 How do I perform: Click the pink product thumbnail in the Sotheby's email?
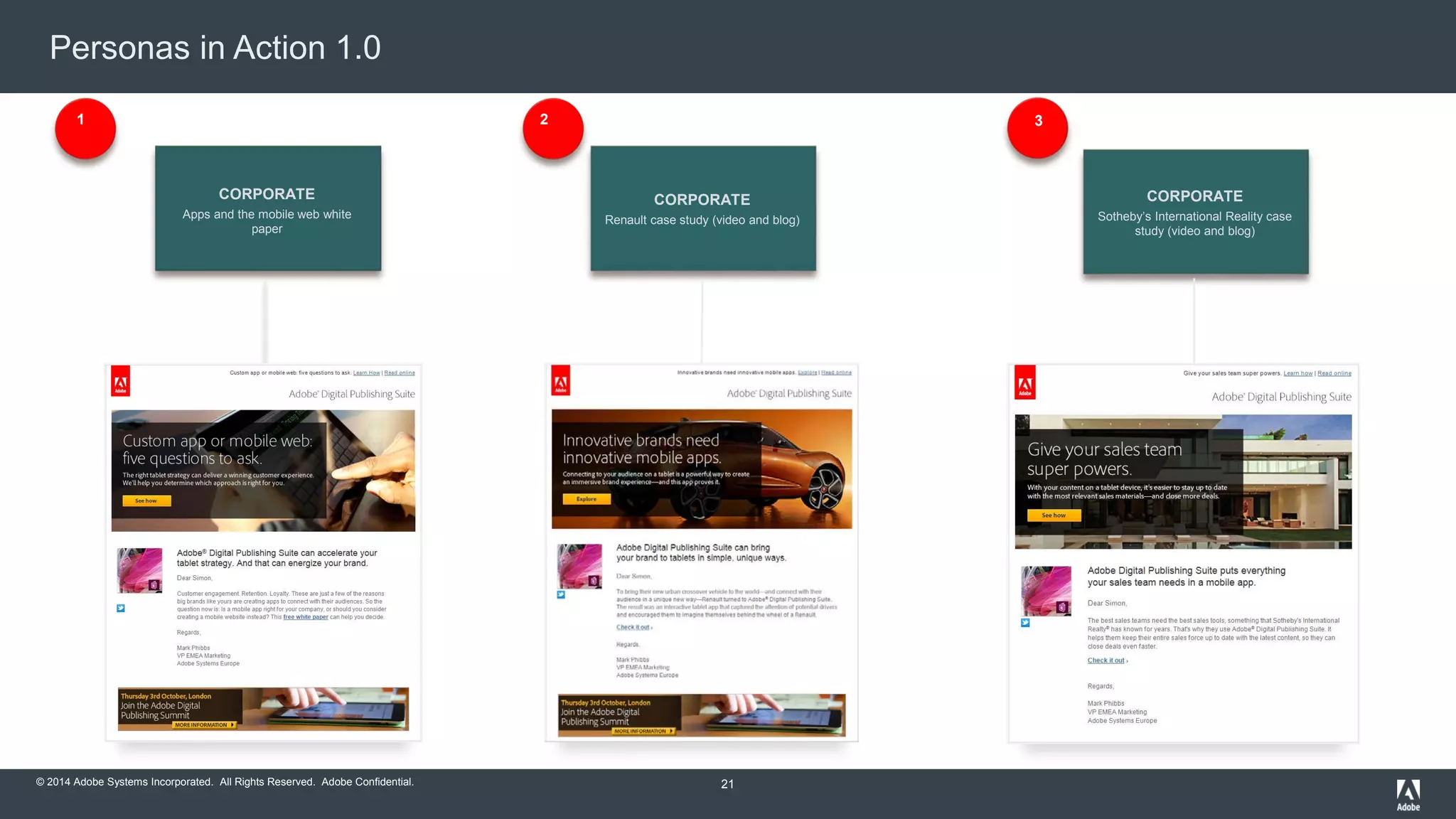pos(1046,591)
